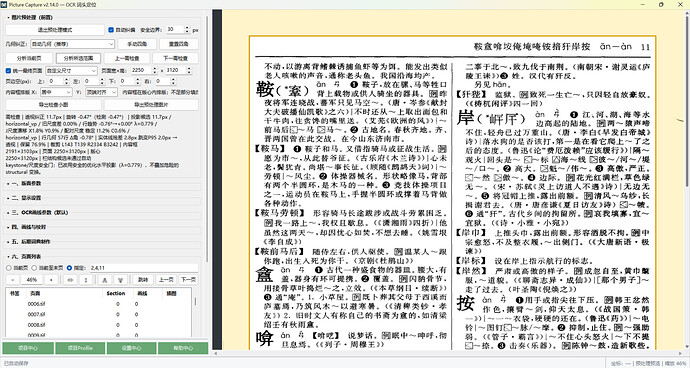Click the downward double-arrow icon in page toolbar
This screenshot has width=690, height=368.
click(x=121, y=280)
